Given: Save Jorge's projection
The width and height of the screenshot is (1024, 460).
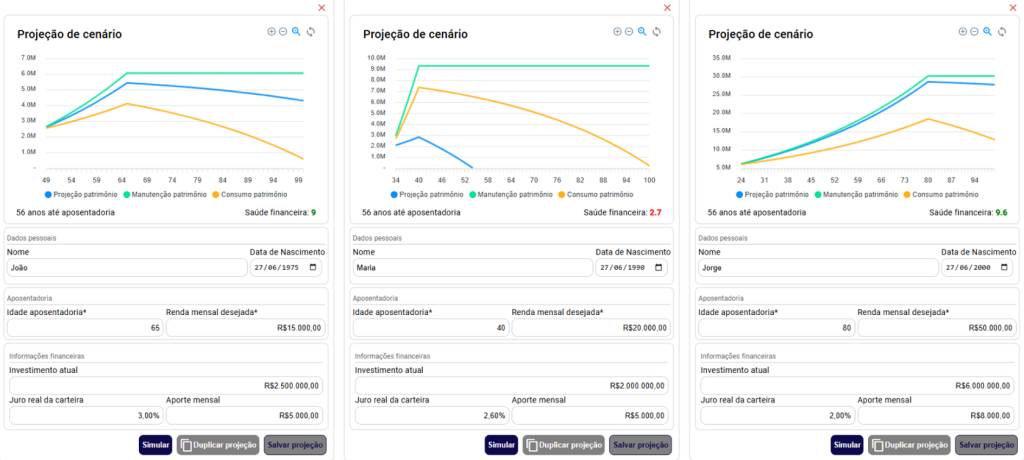Looking at the screenshot, I should tap(986, 445).
